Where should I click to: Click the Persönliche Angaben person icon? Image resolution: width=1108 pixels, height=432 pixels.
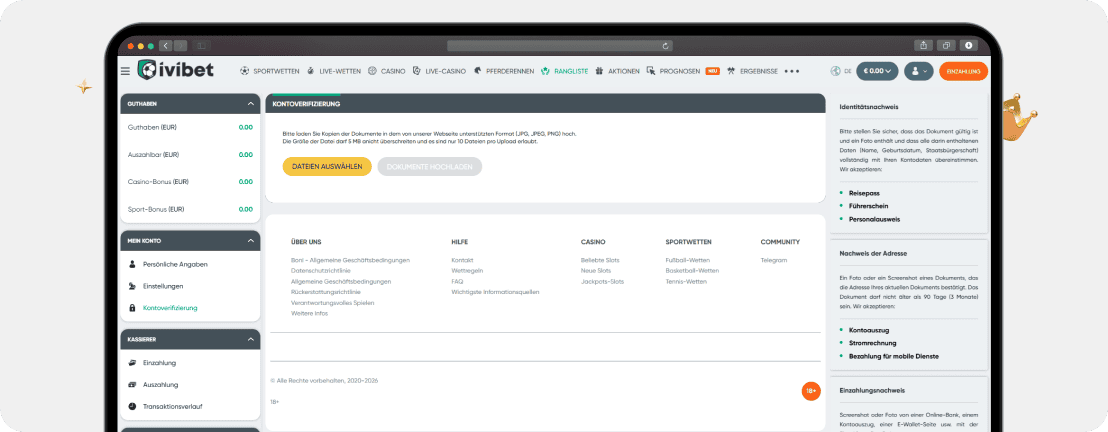pyautogui.click(x=132, y=264)
